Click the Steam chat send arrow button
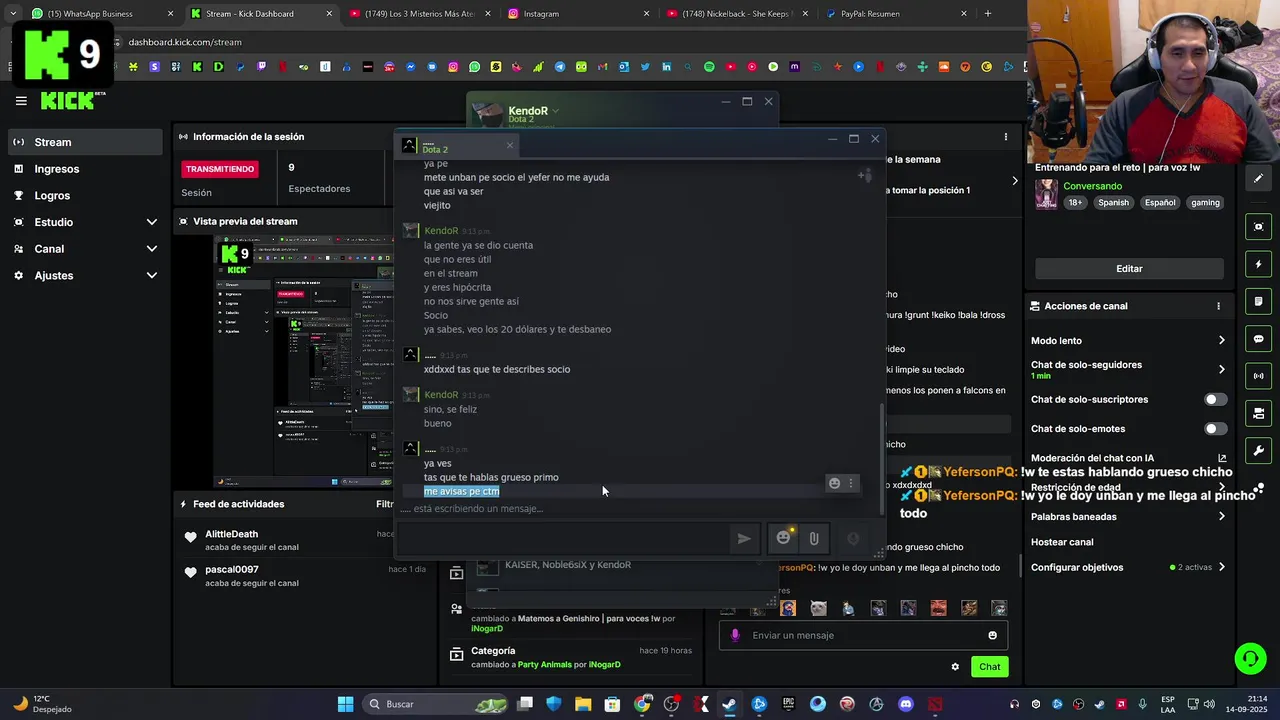 744,538
